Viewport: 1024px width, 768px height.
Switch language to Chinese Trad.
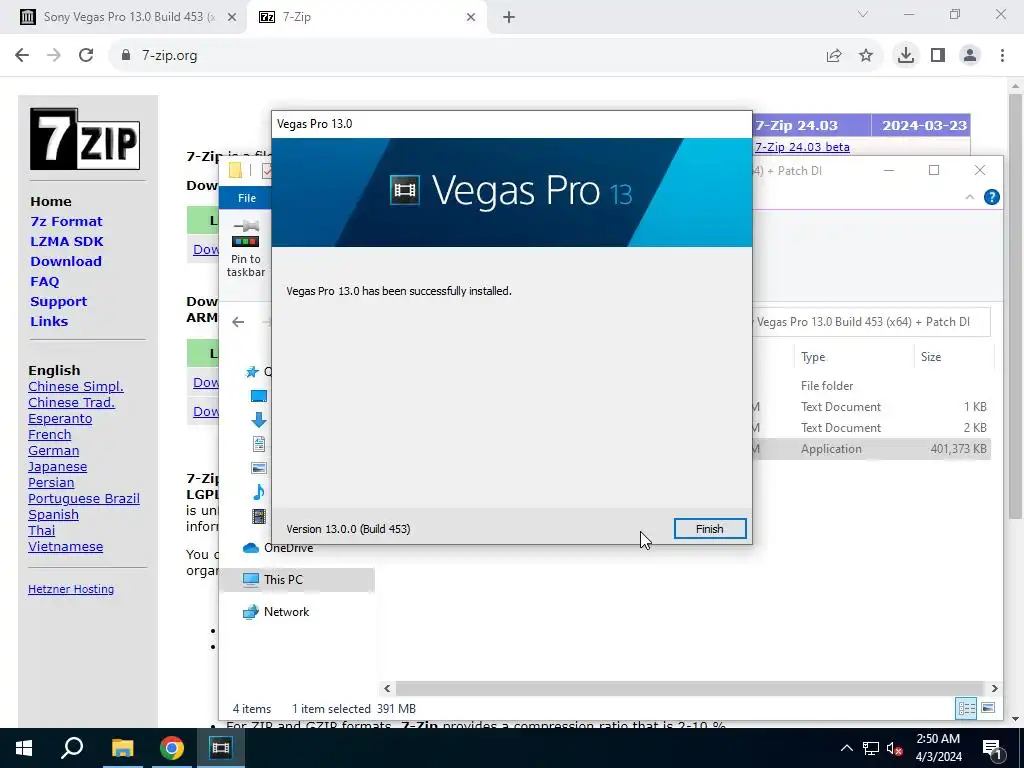point(72,402)
